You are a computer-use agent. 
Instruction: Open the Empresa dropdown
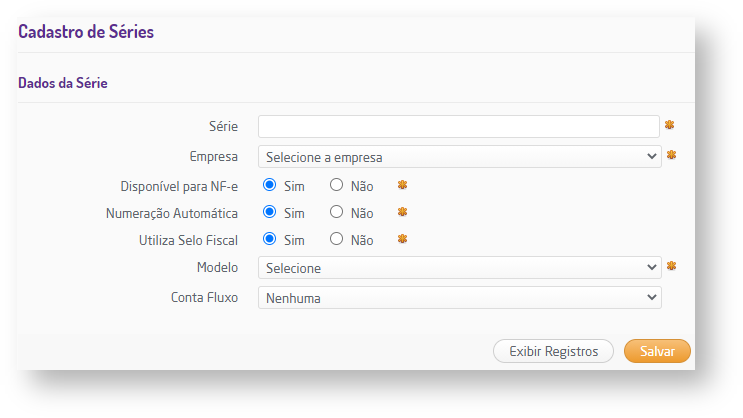(x=459, y=157)
